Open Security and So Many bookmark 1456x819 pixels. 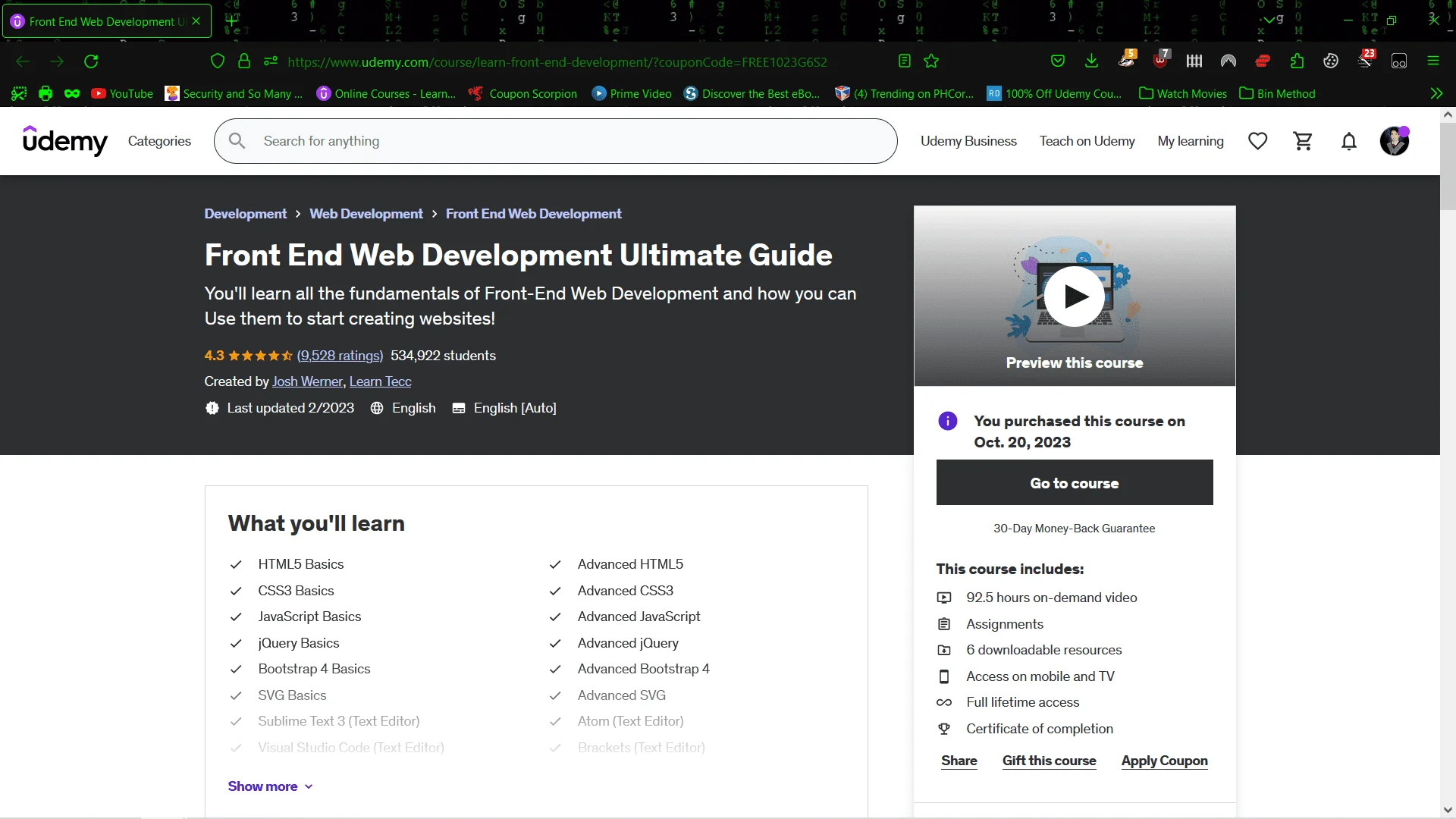[234, 93]
